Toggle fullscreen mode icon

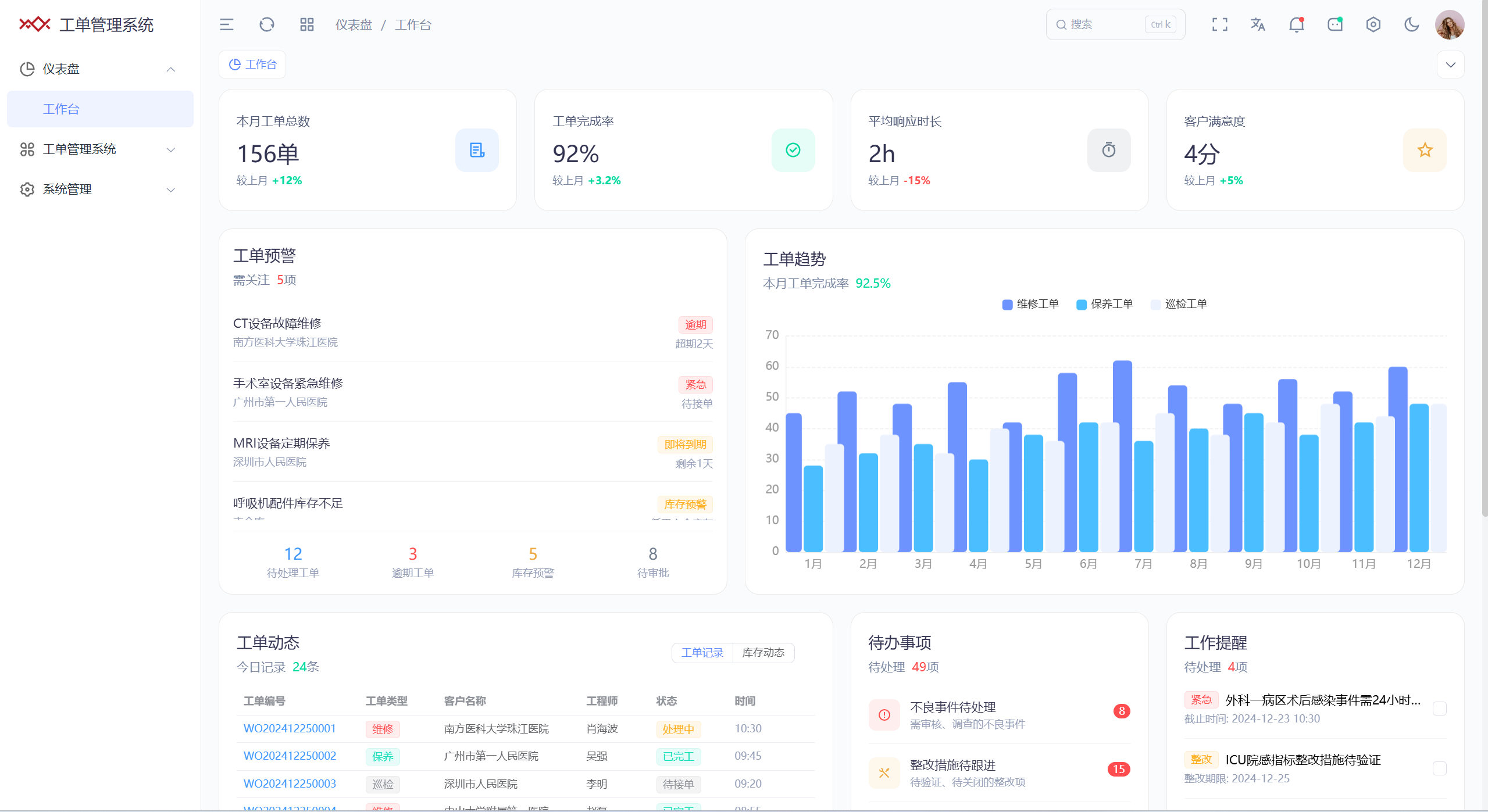1219,24
